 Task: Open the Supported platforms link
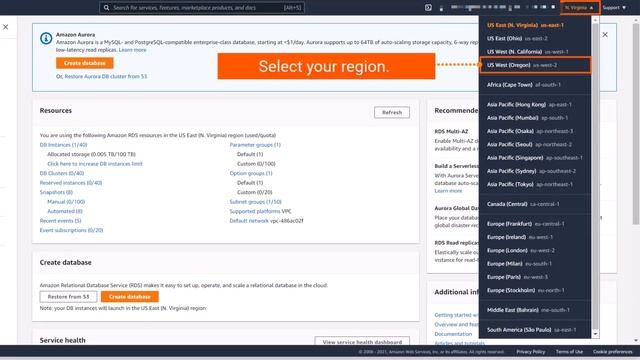[255, 211]
